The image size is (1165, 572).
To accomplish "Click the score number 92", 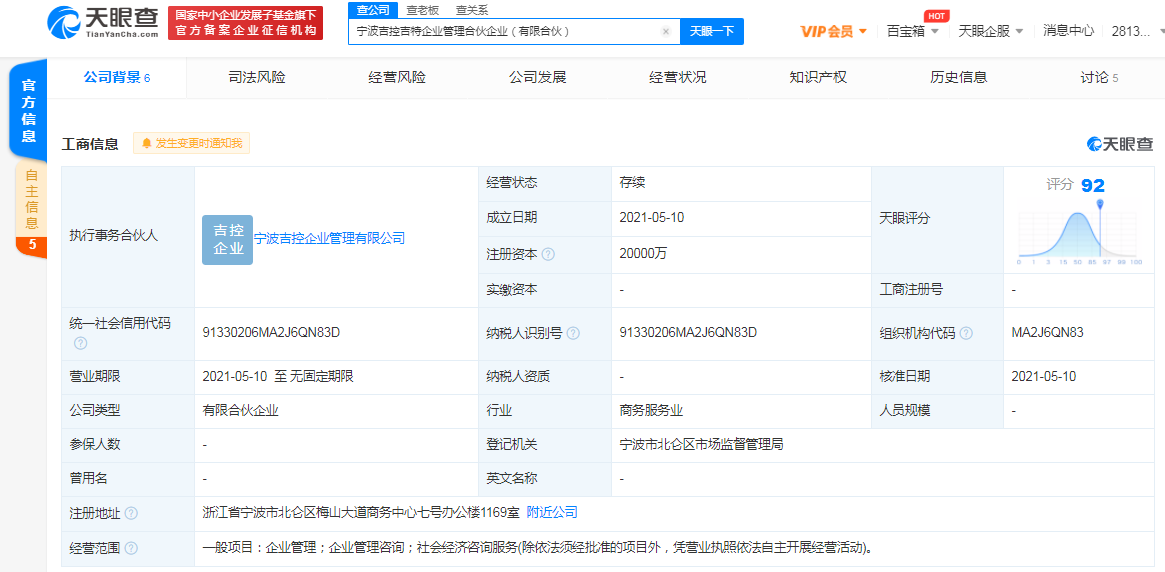I will click(x=1093, y=185).
